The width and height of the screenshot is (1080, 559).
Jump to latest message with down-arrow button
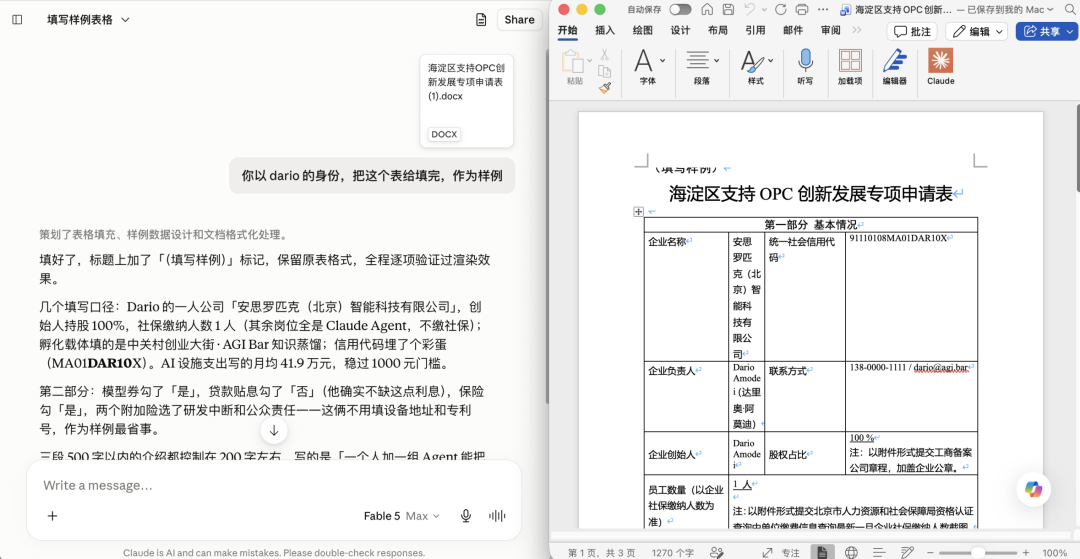click(x=273, y=430)
